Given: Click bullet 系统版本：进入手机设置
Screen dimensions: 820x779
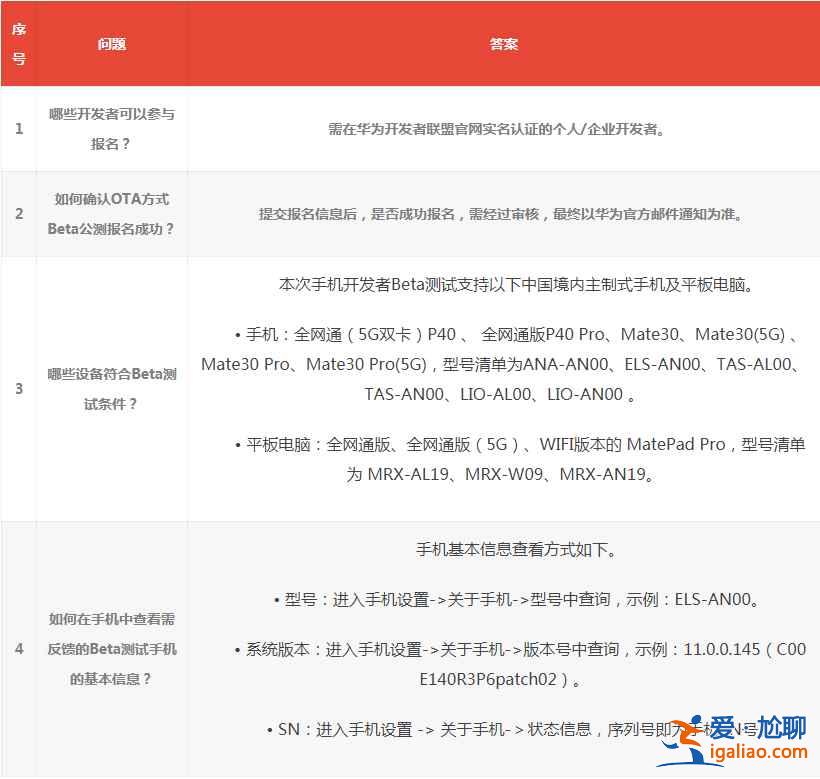Looking at the screenshot, I should click(x=520, y=649).
